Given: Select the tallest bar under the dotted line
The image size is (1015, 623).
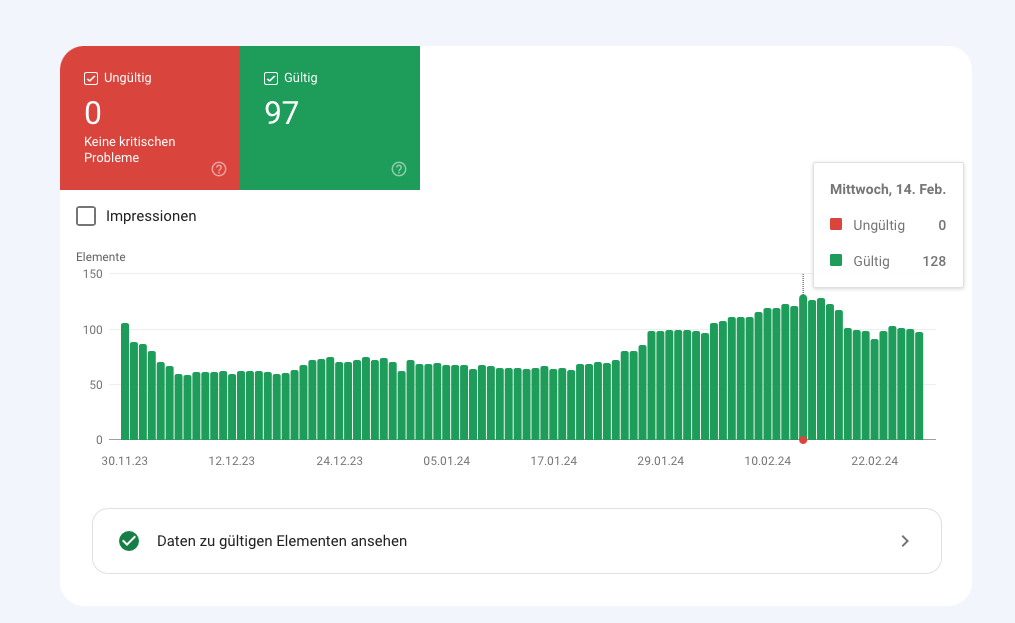Looking at the screenshot, I should tap(803, 368).
